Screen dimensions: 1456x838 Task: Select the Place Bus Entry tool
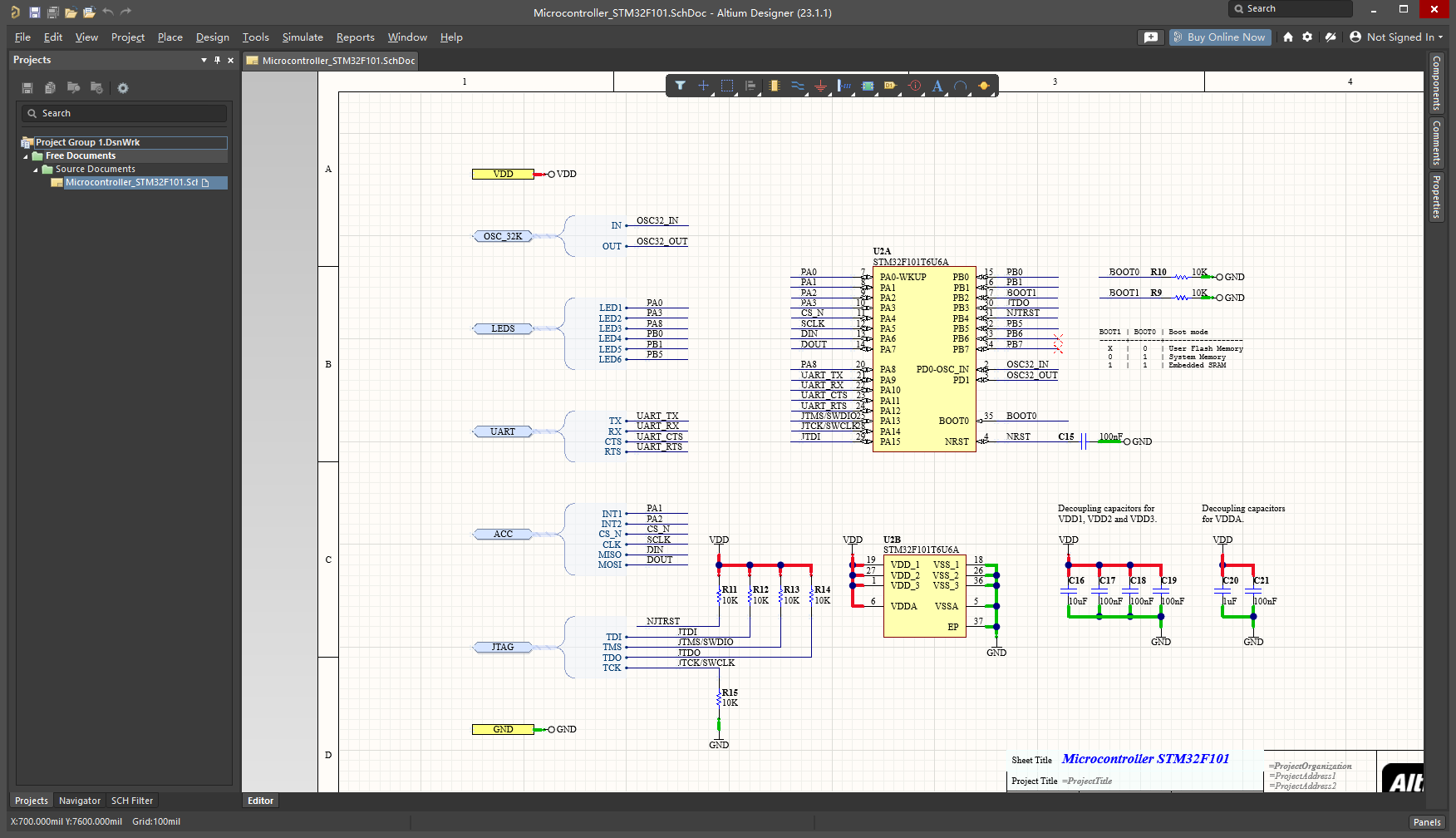pyautogui.click(x=844, y=86)
